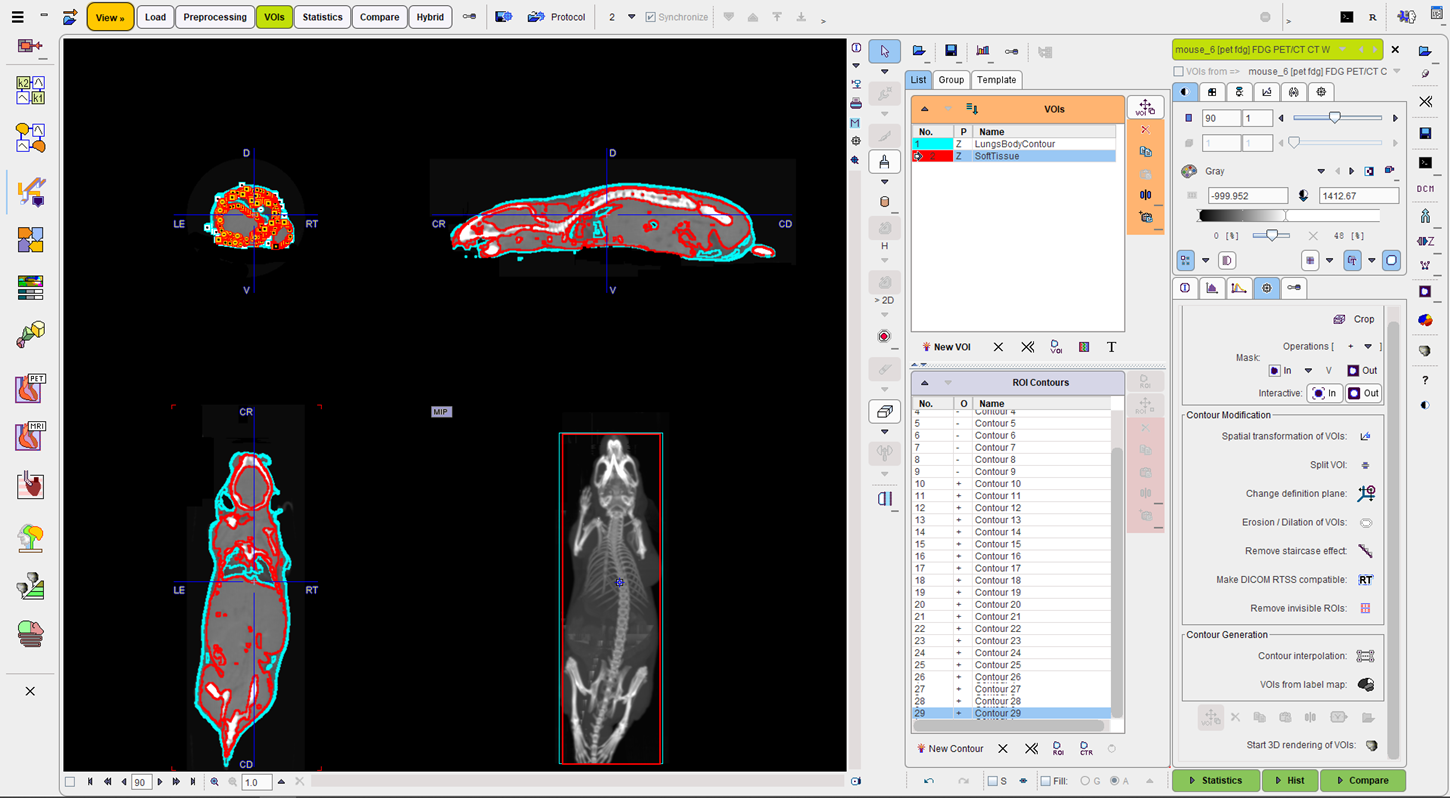Click the New Contour button

pyautogui.click(x=949, y=748)
